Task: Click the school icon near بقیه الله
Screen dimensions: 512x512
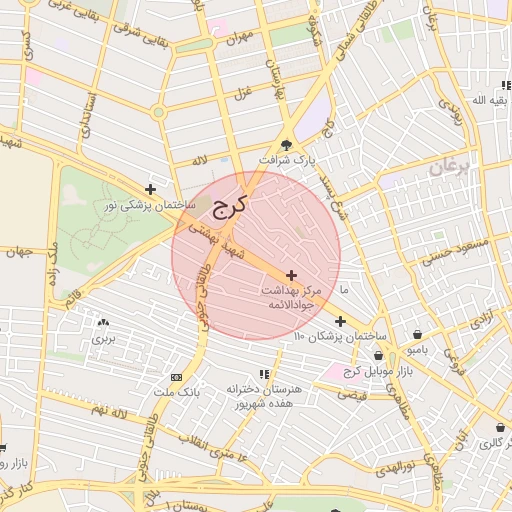Action: point(507,86)
